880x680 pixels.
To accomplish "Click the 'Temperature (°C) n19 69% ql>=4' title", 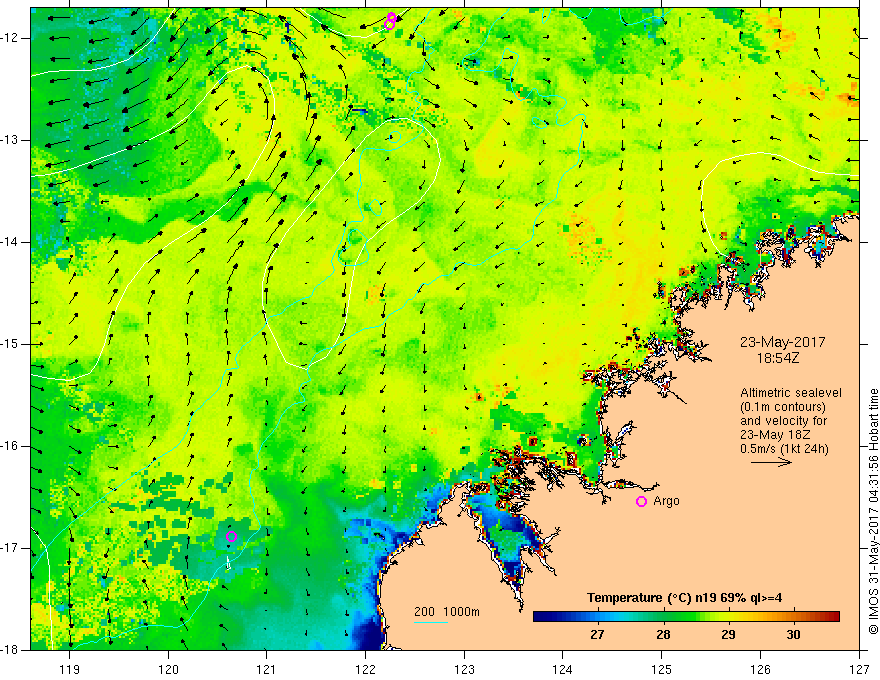I will coord(685,598).
